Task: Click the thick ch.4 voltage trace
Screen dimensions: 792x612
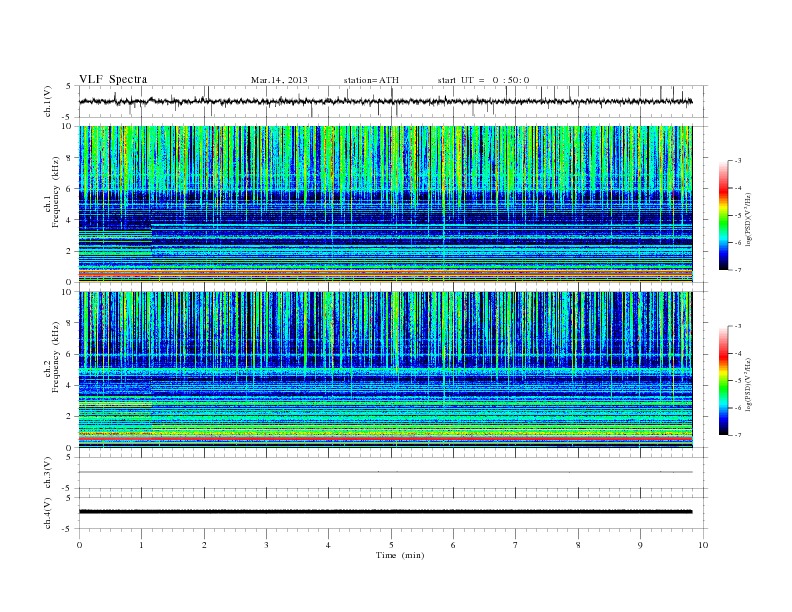Action: [x=385, y=512]
